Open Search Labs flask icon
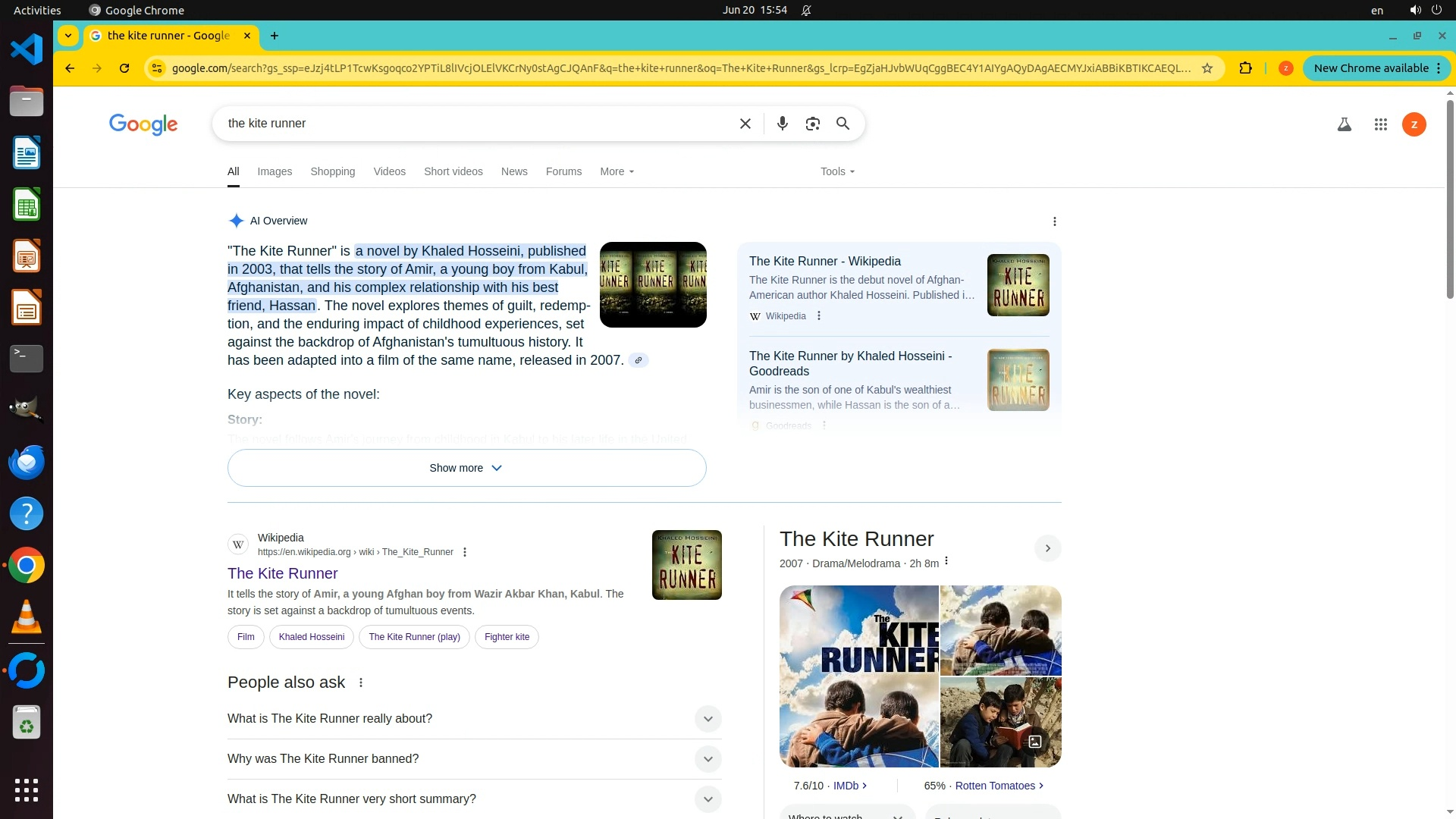 [1344, 124]
